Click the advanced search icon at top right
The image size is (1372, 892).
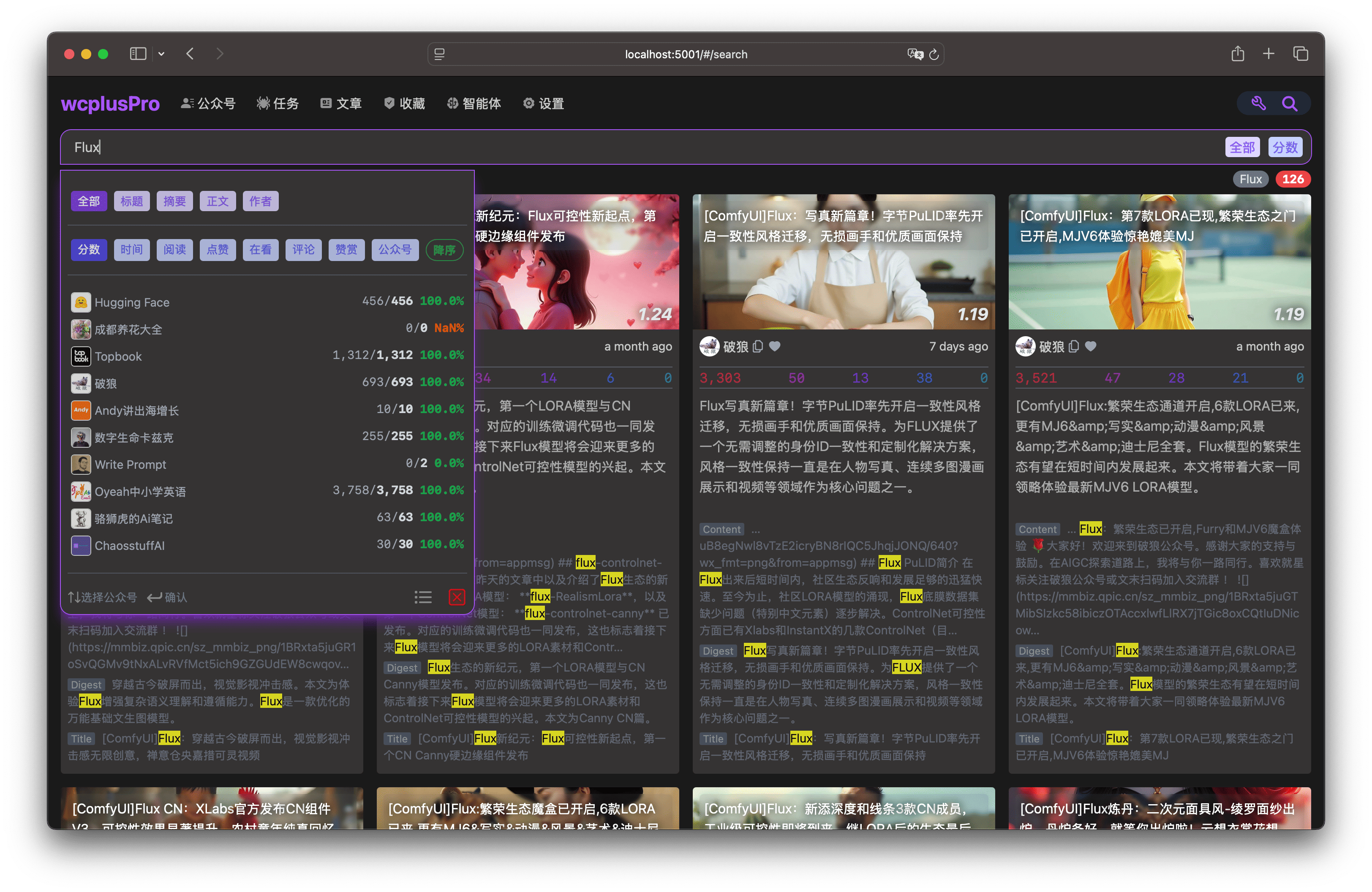pos(1258,103)
